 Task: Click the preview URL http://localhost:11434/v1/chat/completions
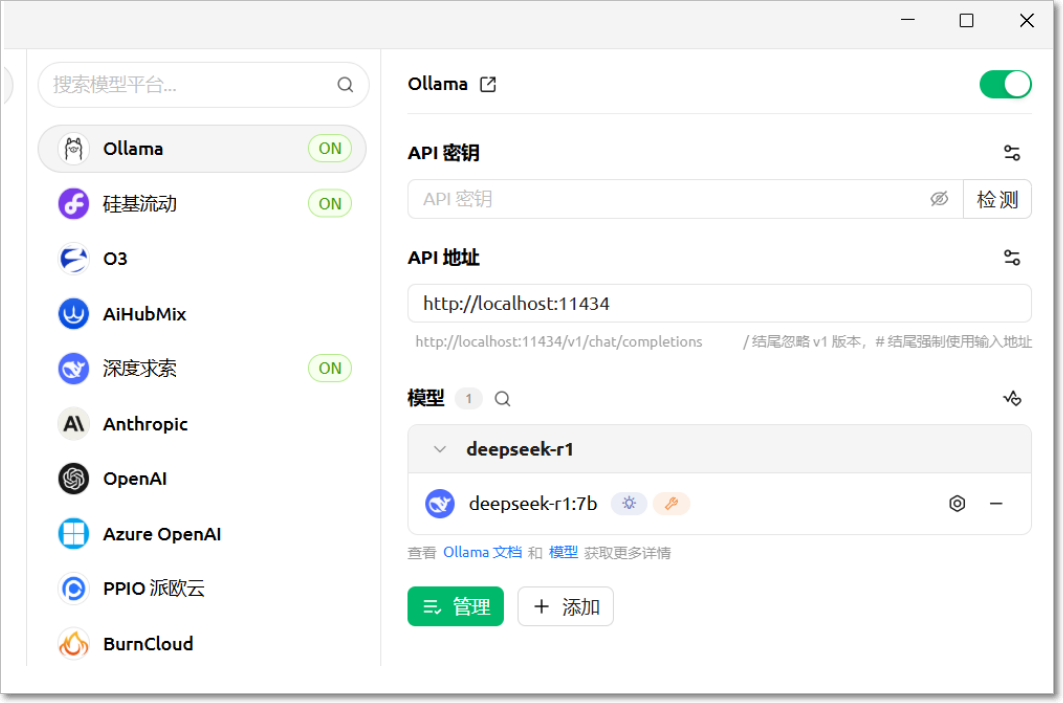(559, 342)
